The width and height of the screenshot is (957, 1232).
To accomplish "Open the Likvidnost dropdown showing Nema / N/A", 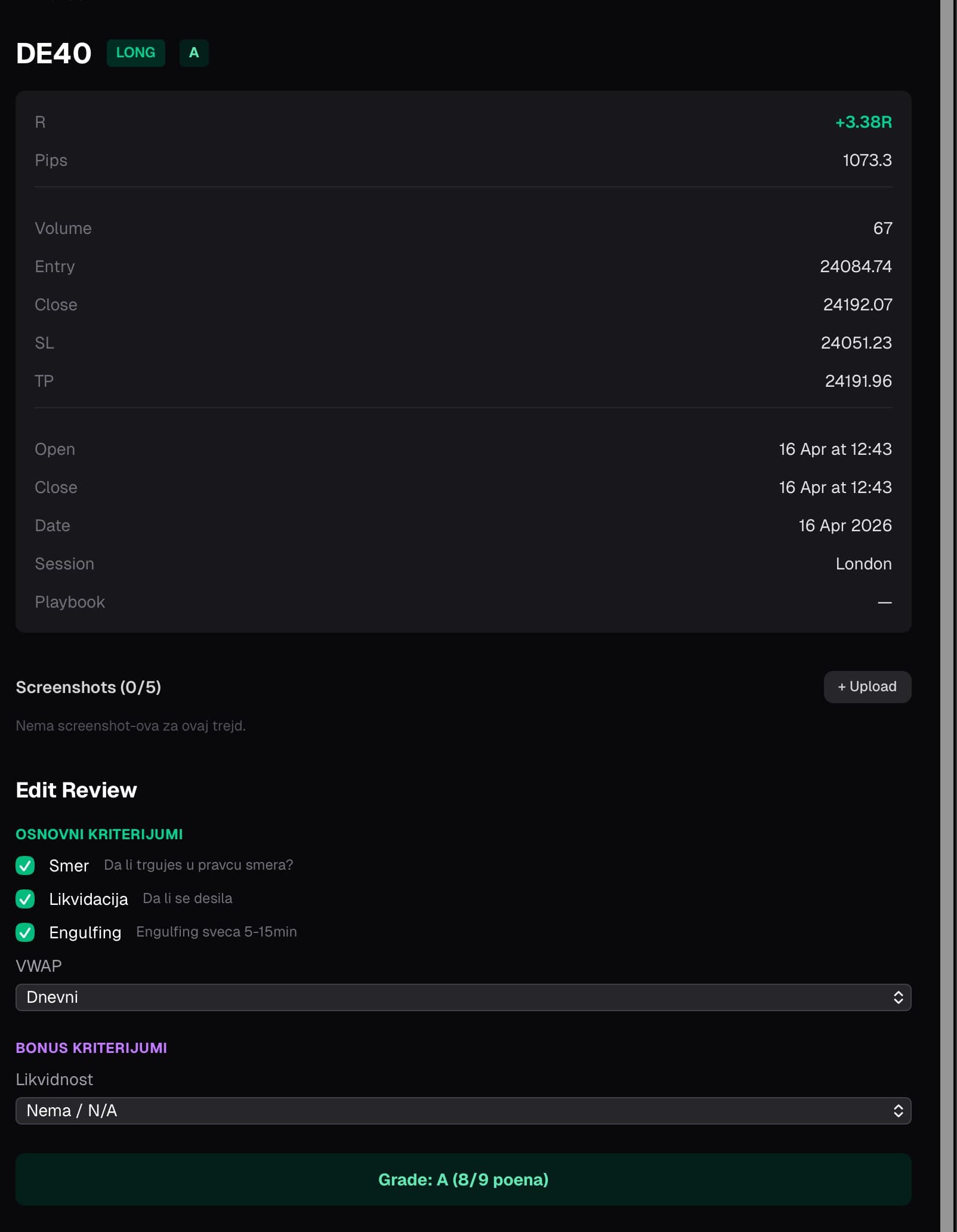I will click(x=463, y=1110).
